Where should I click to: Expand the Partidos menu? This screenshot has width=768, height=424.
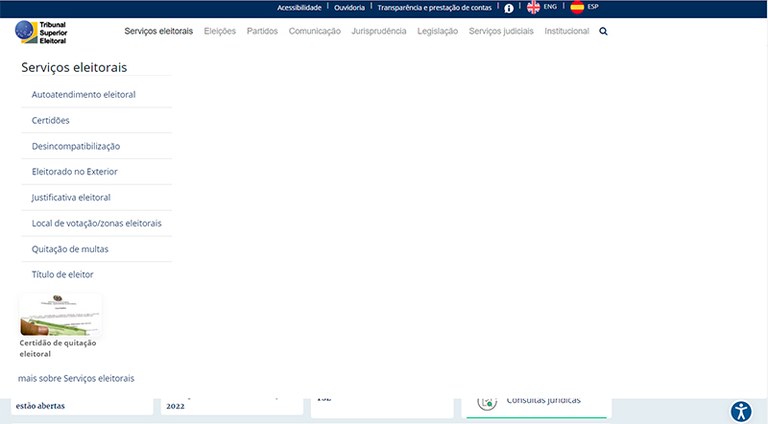tap(262, 31)
